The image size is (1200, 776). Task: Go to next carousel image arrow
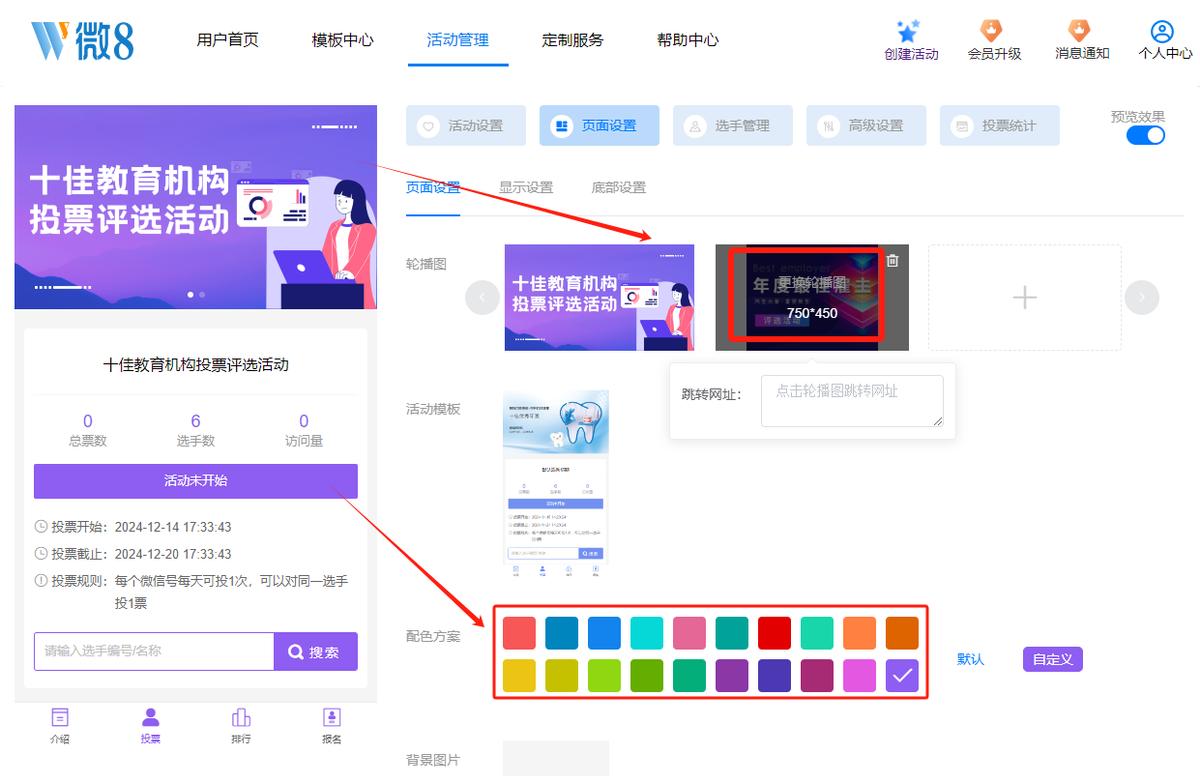coord(1142,297)
